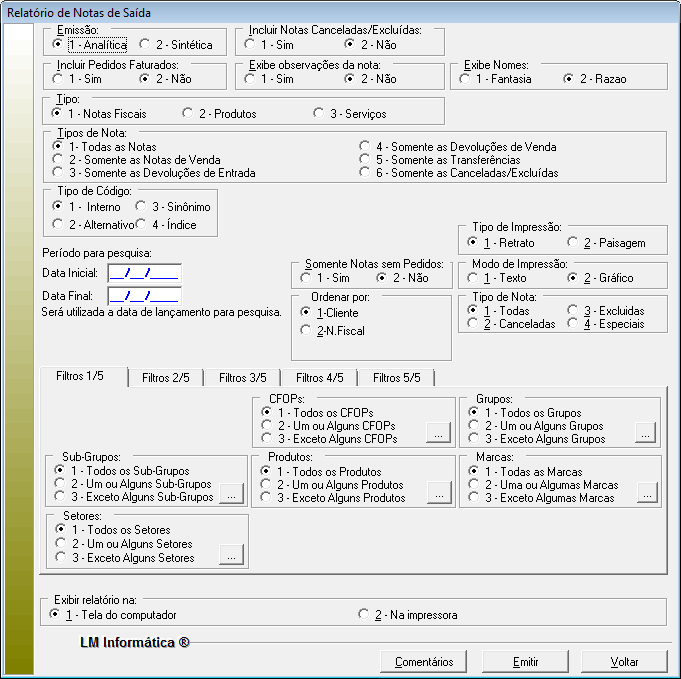Open the CFOPs selection browse button

438,433
